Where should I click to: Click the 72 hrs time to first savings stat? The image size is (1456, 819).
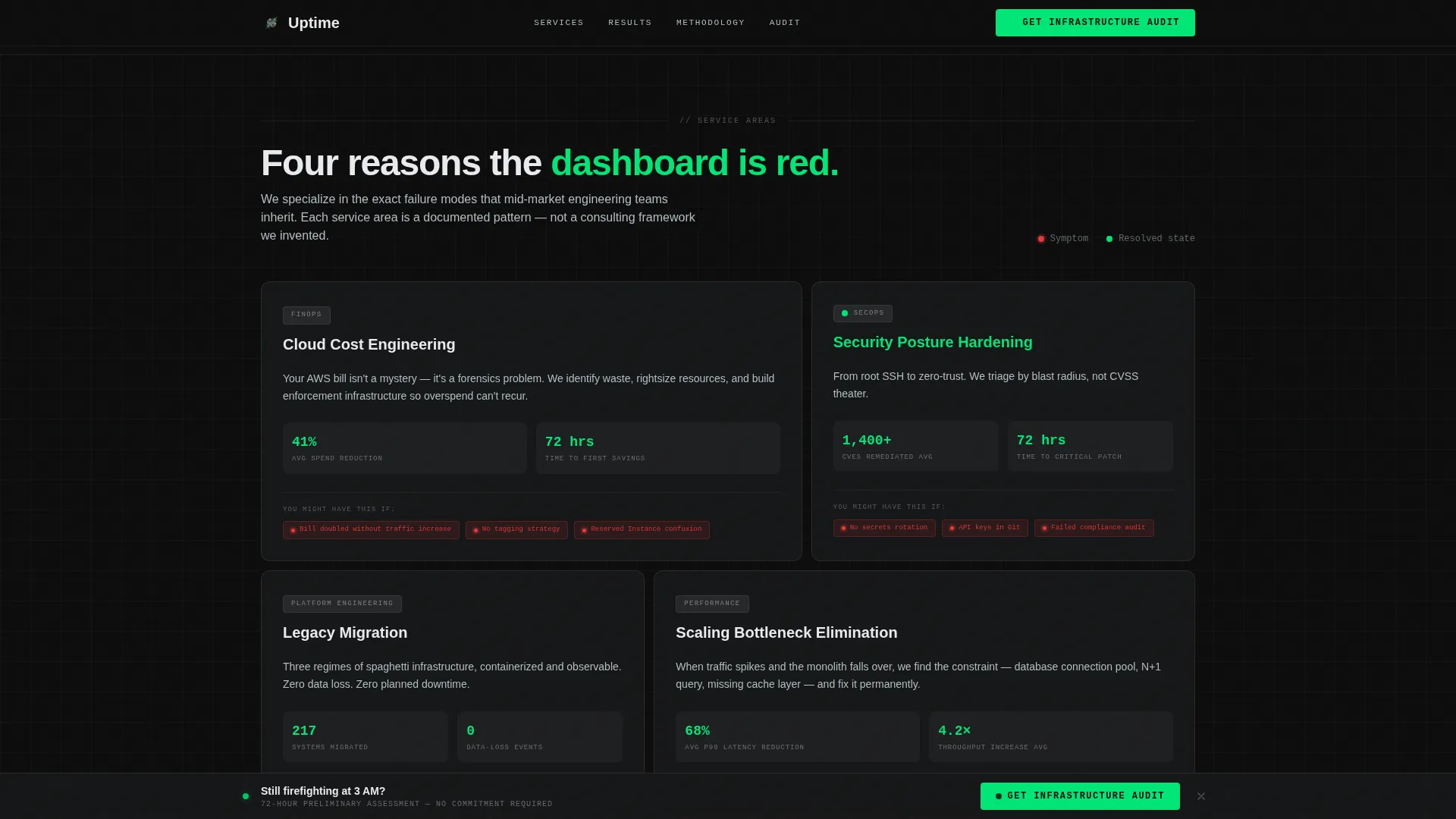click(658, 448)
